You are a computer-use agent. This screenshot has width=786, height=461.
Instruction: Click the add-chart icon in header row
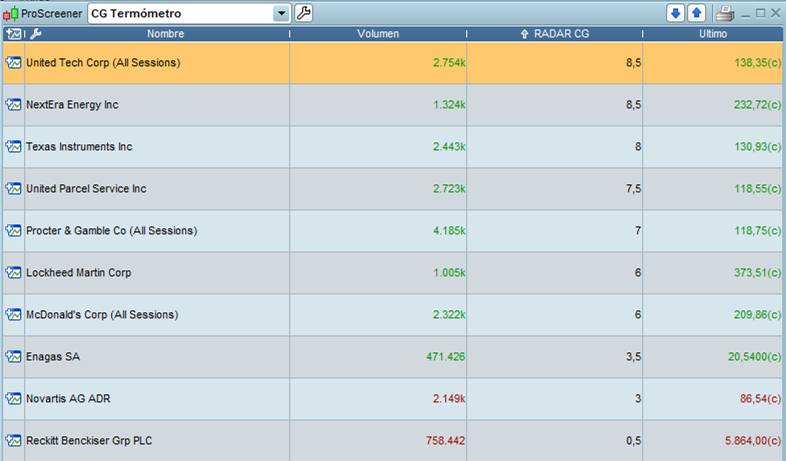tap(14, 34)
